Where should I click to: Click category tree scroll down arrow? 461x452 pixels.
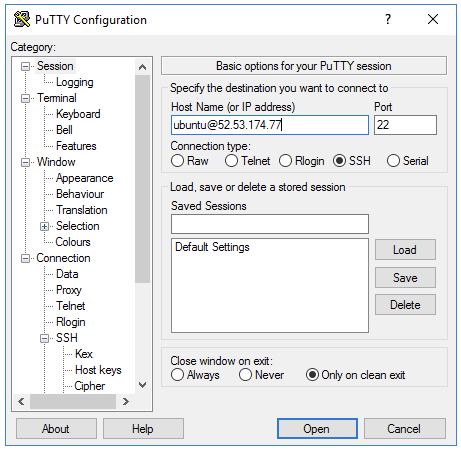(x=142, y=385)
